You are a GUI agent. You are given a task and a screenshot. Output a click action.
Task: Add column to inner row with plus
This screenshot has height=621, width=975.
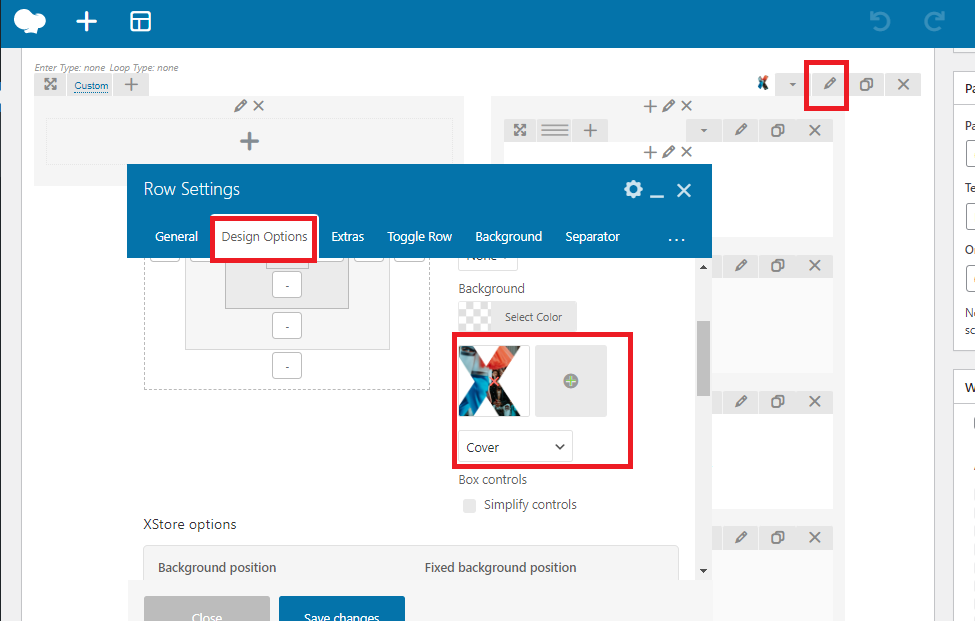pos(590,130)
